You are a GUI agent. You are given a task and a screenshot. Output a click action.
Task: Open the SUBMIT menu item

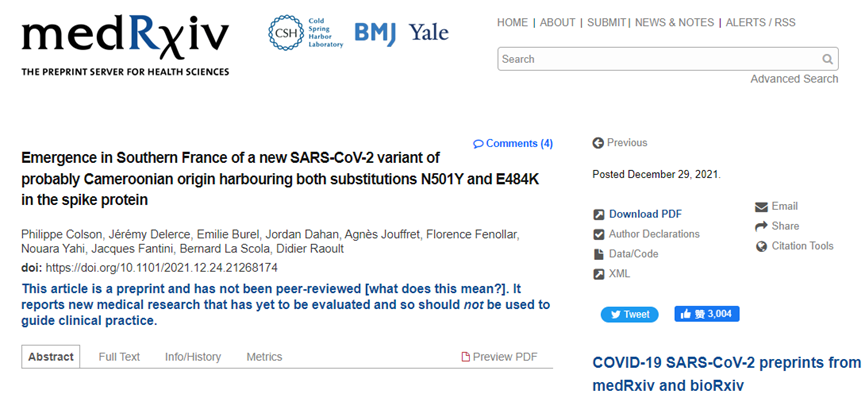(x=606, y=23)
